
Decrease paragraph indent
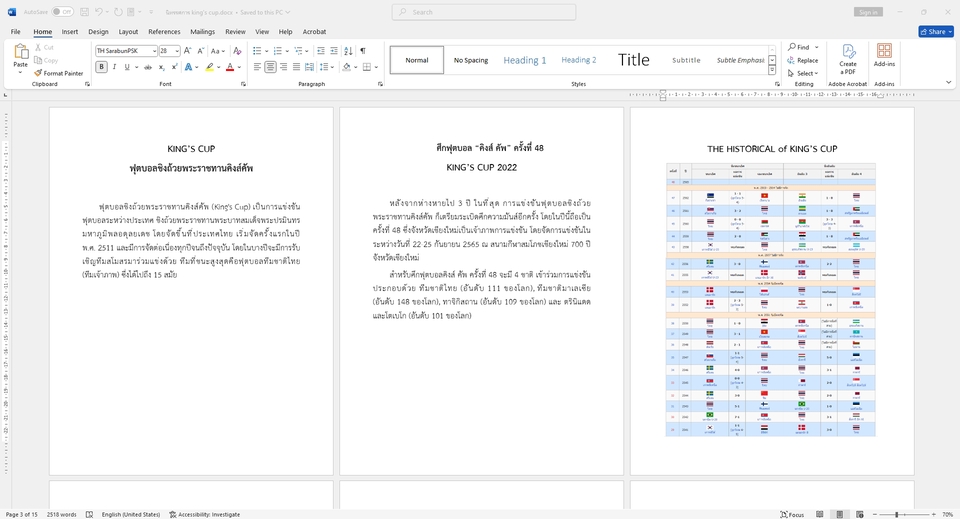(x=321, y=51)
